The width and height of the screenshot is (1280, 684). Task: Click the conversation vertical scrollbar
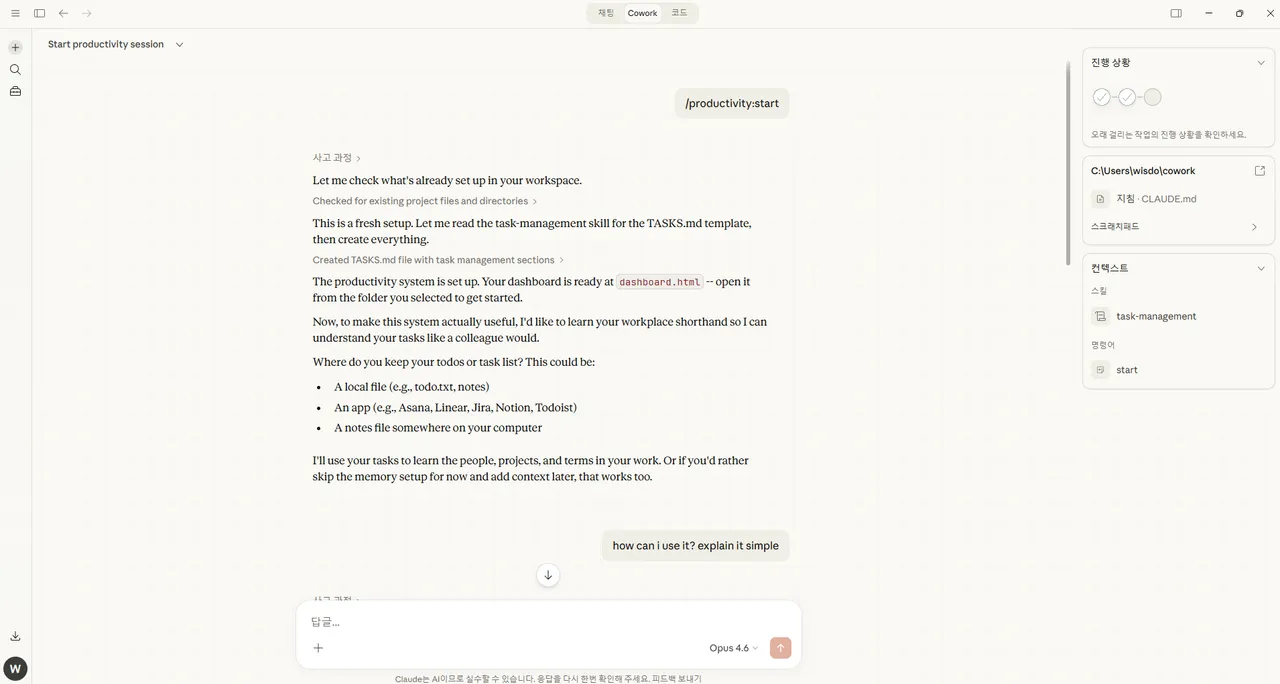pos(1067,163)
